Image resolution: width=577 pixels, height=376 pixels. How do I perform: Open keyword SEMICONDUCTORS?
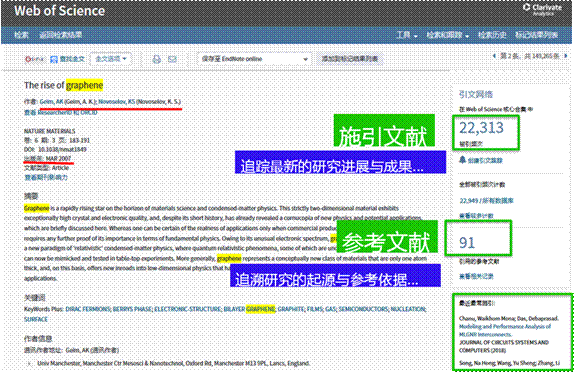[x=363, y=309]
